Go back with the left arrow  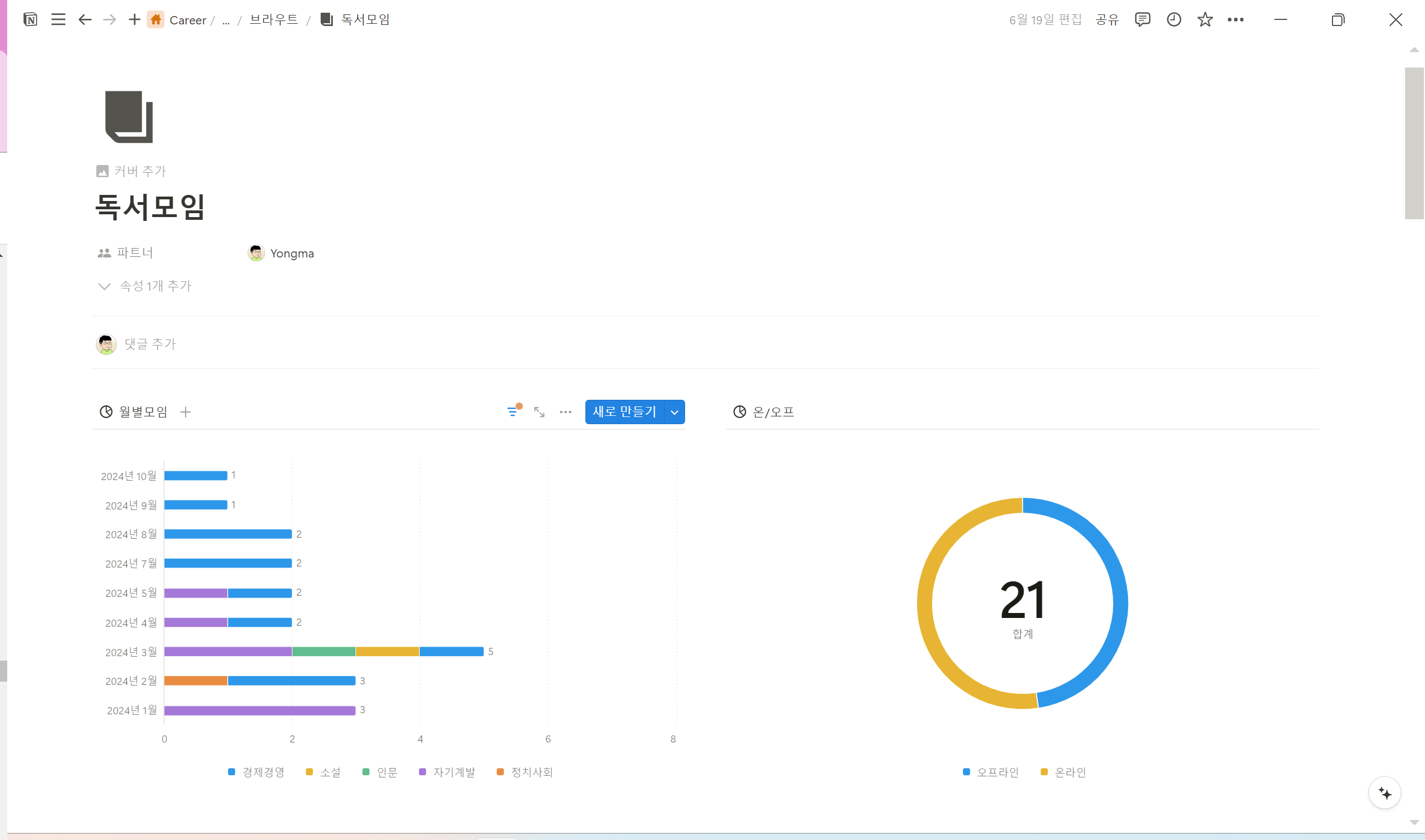(85, 20)
